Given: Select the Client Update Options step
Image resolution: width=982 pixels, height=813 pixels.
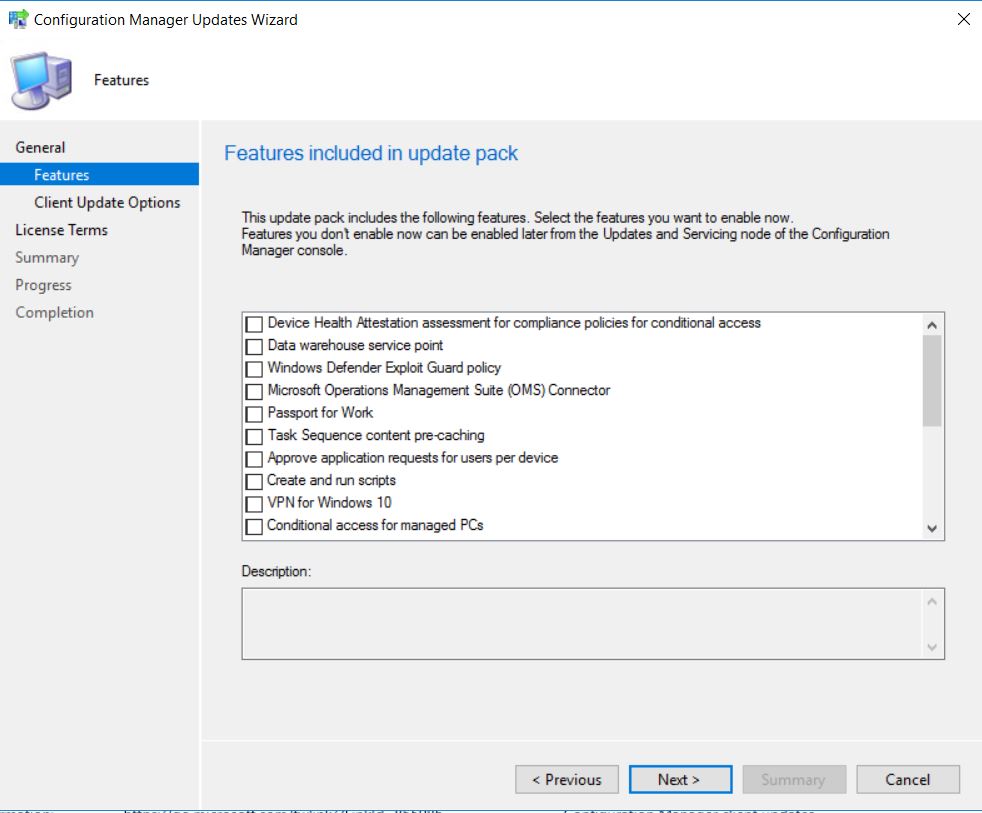Looking at the screenshot, I should click(108, 202).
